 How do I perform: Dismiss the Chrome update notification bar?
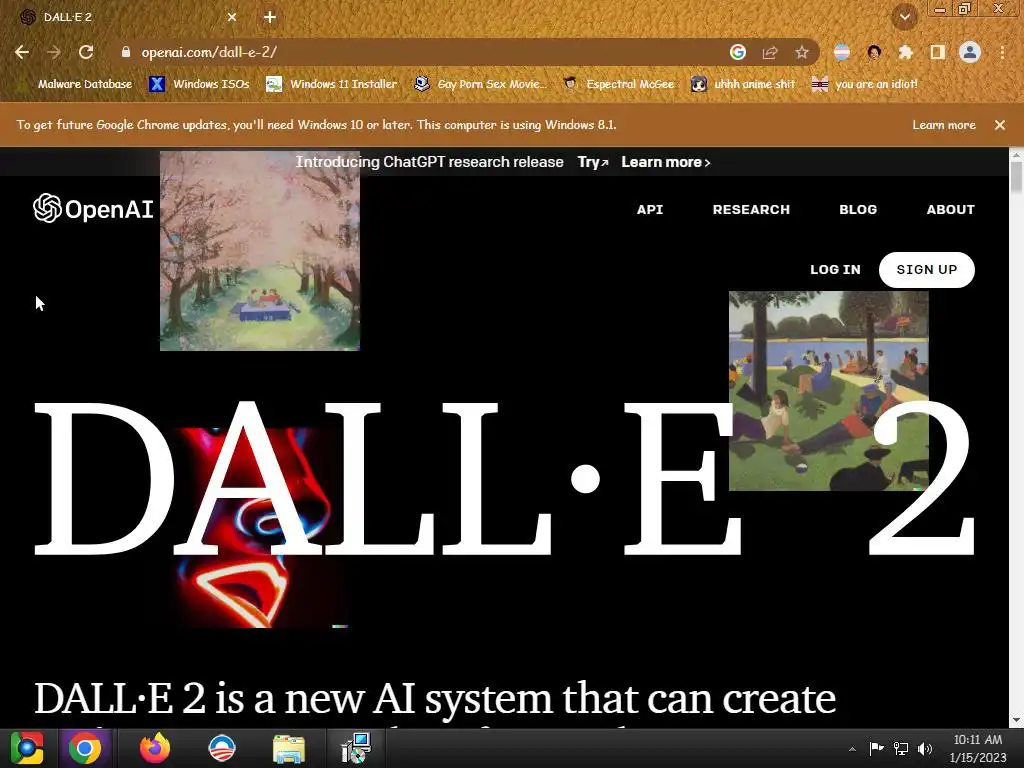coord(1000,125)
